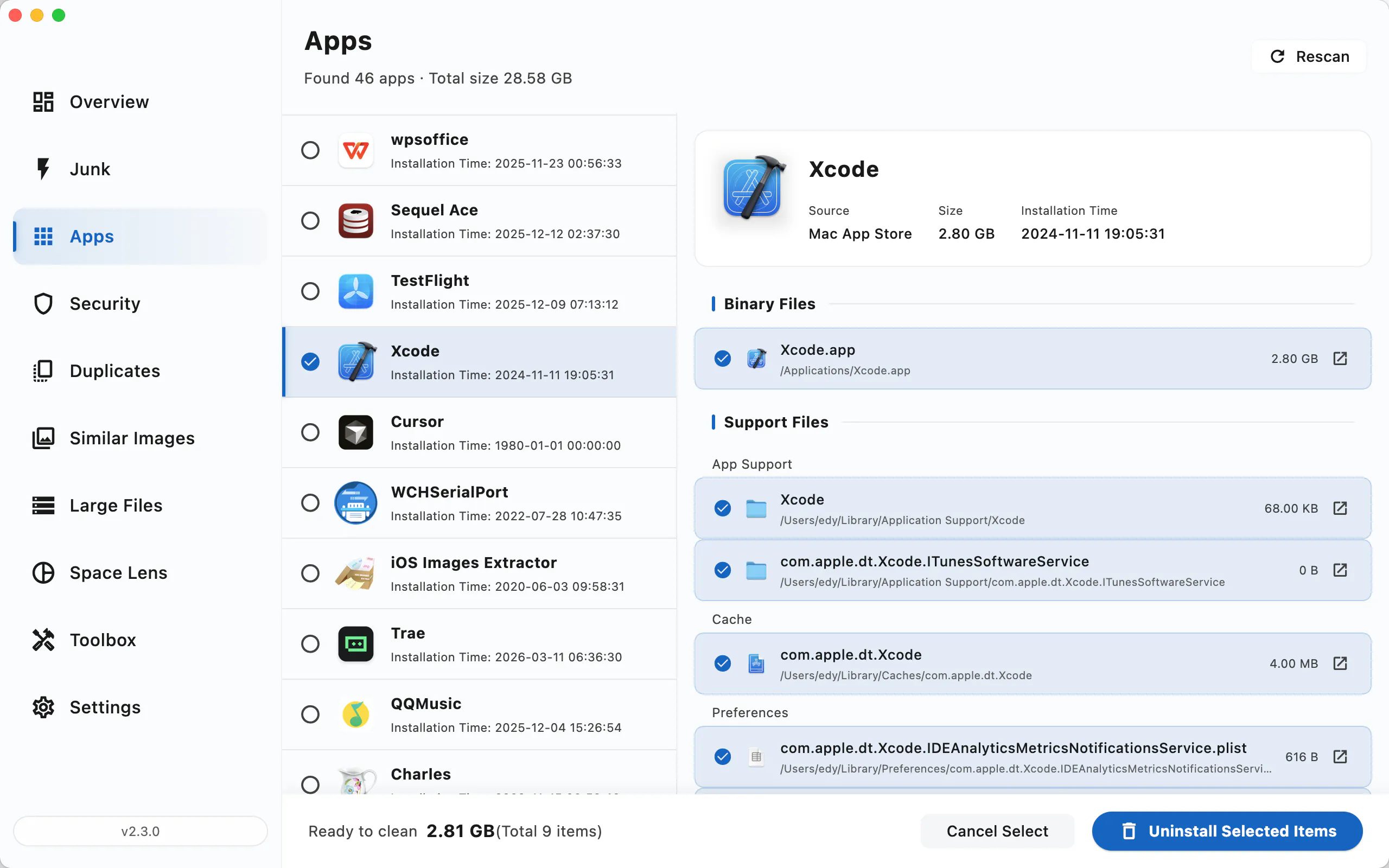
Task: Open the 616 B plist file location
Action: tap(1340, 757)
